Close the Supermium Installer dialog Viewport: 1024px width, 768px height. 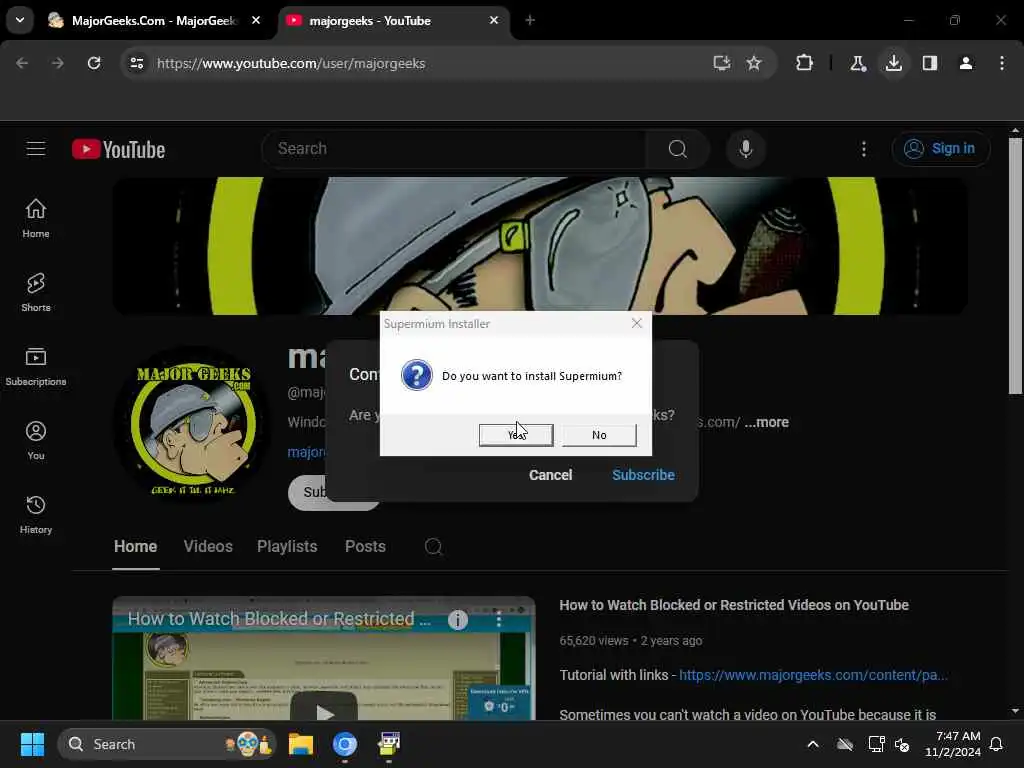[x=637, y=323]
